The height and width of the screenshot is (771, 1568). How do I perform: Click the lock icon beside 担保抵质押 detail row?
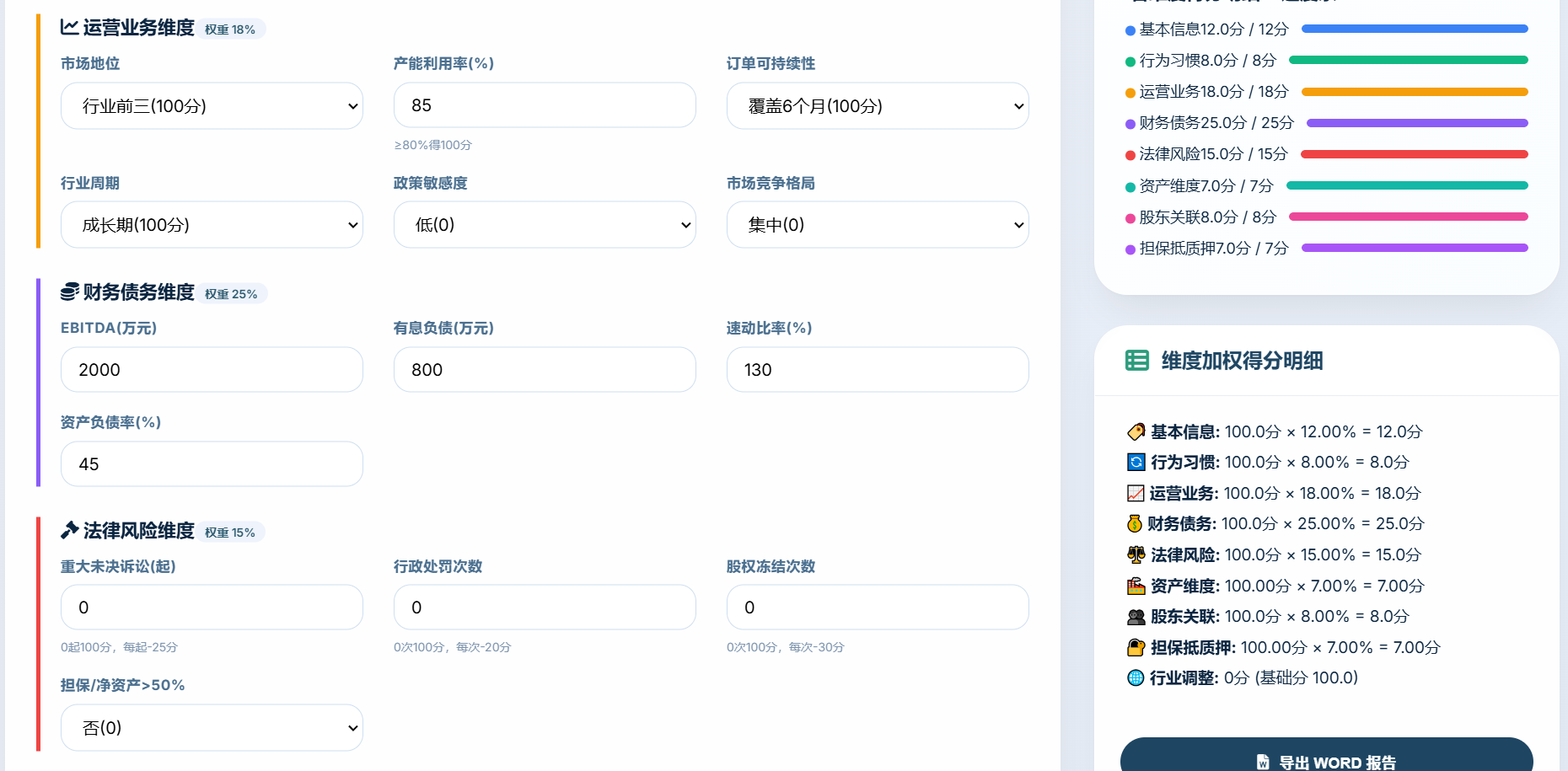pyautogui.click(x=1136, y=647)
